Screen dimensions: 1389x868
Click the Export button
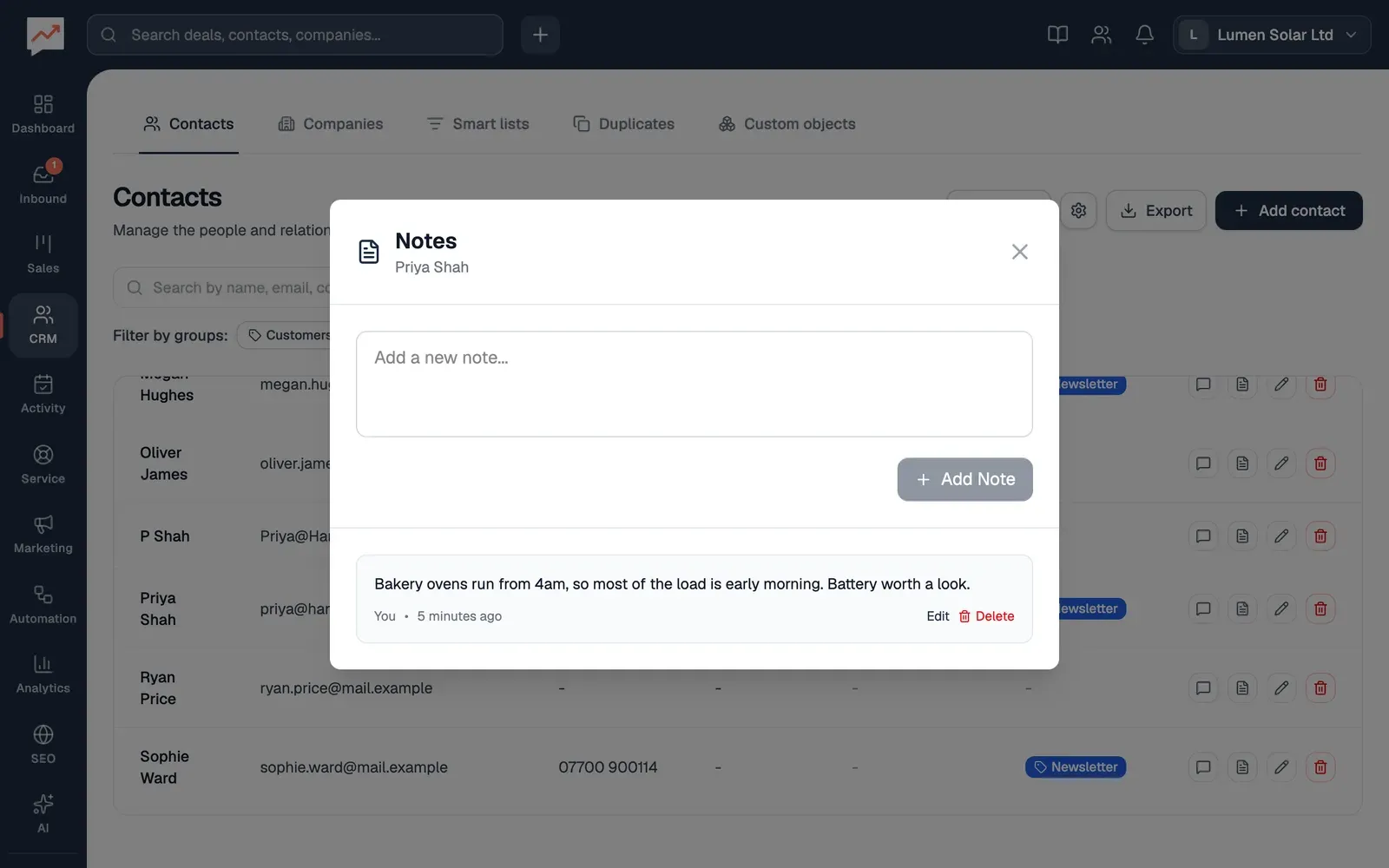(1156, 211)
